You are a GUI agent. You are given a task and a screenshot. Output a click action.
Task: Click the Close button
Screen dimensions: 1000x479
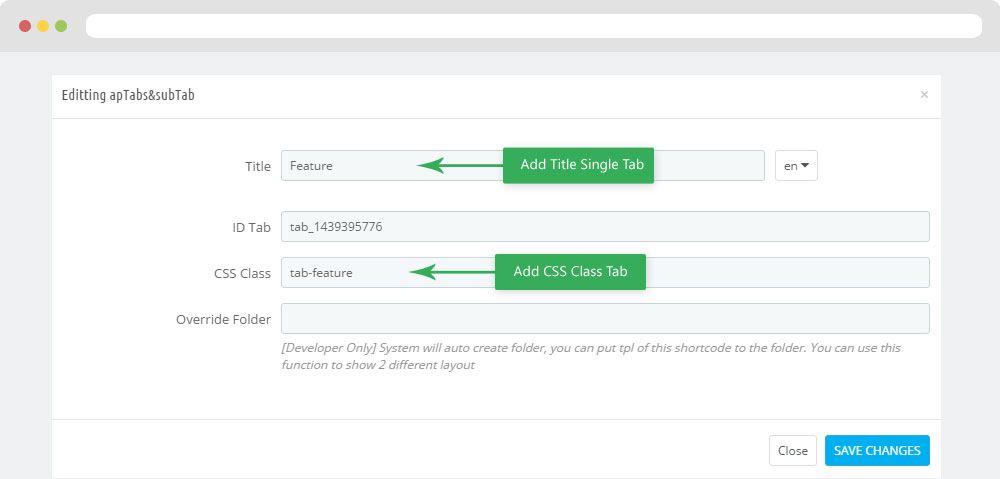(793, 450)
